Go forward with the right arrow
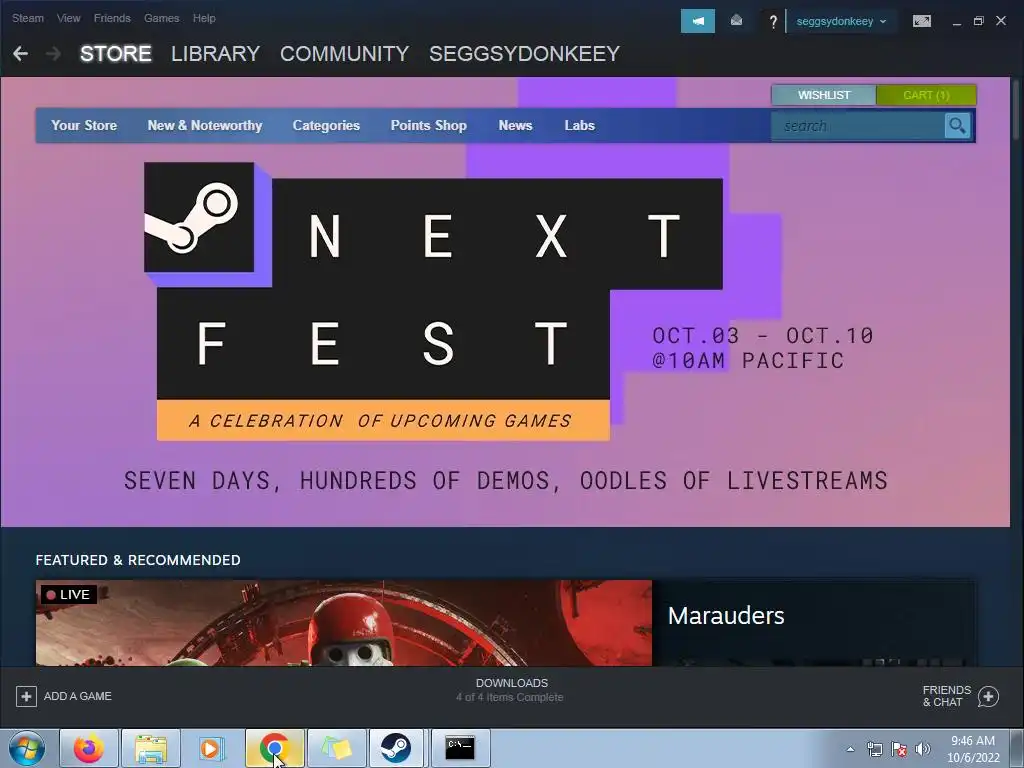Image resolution: width=1024 pixels, height=768 pixels. point(54,54)
